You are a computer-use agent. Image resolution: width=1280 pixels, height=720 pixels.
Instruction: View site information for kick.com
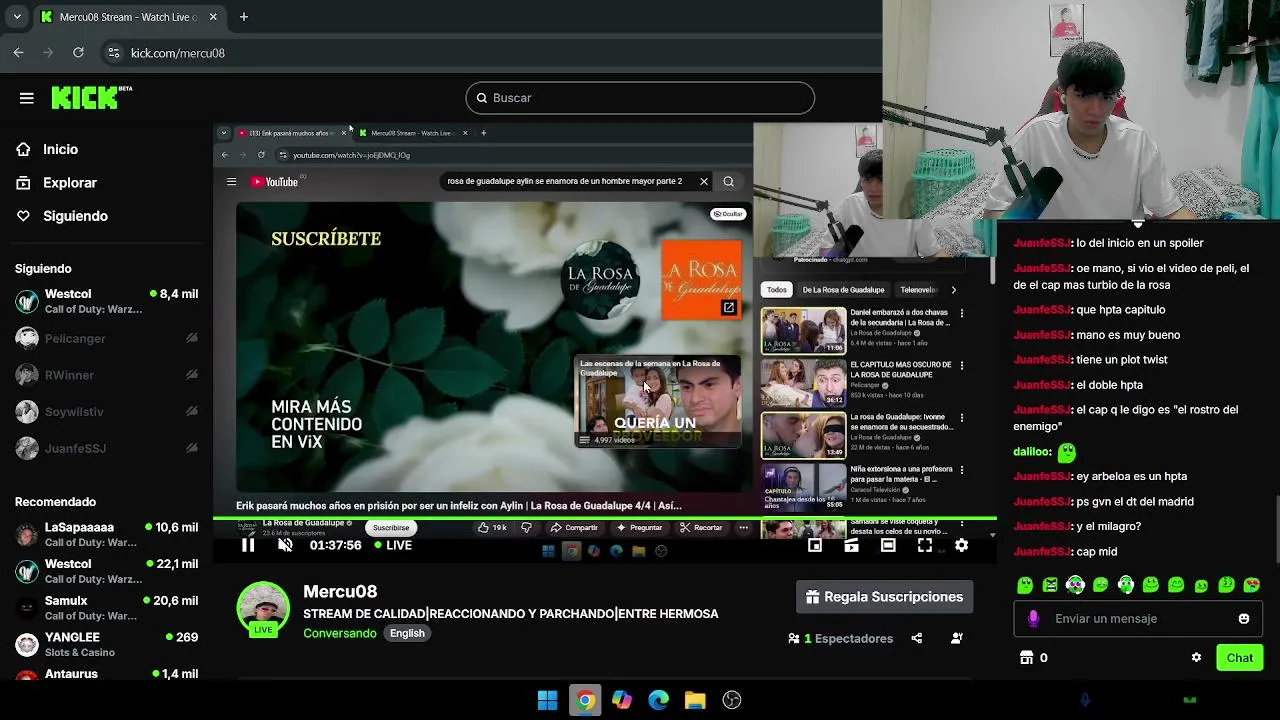(114, 53)
